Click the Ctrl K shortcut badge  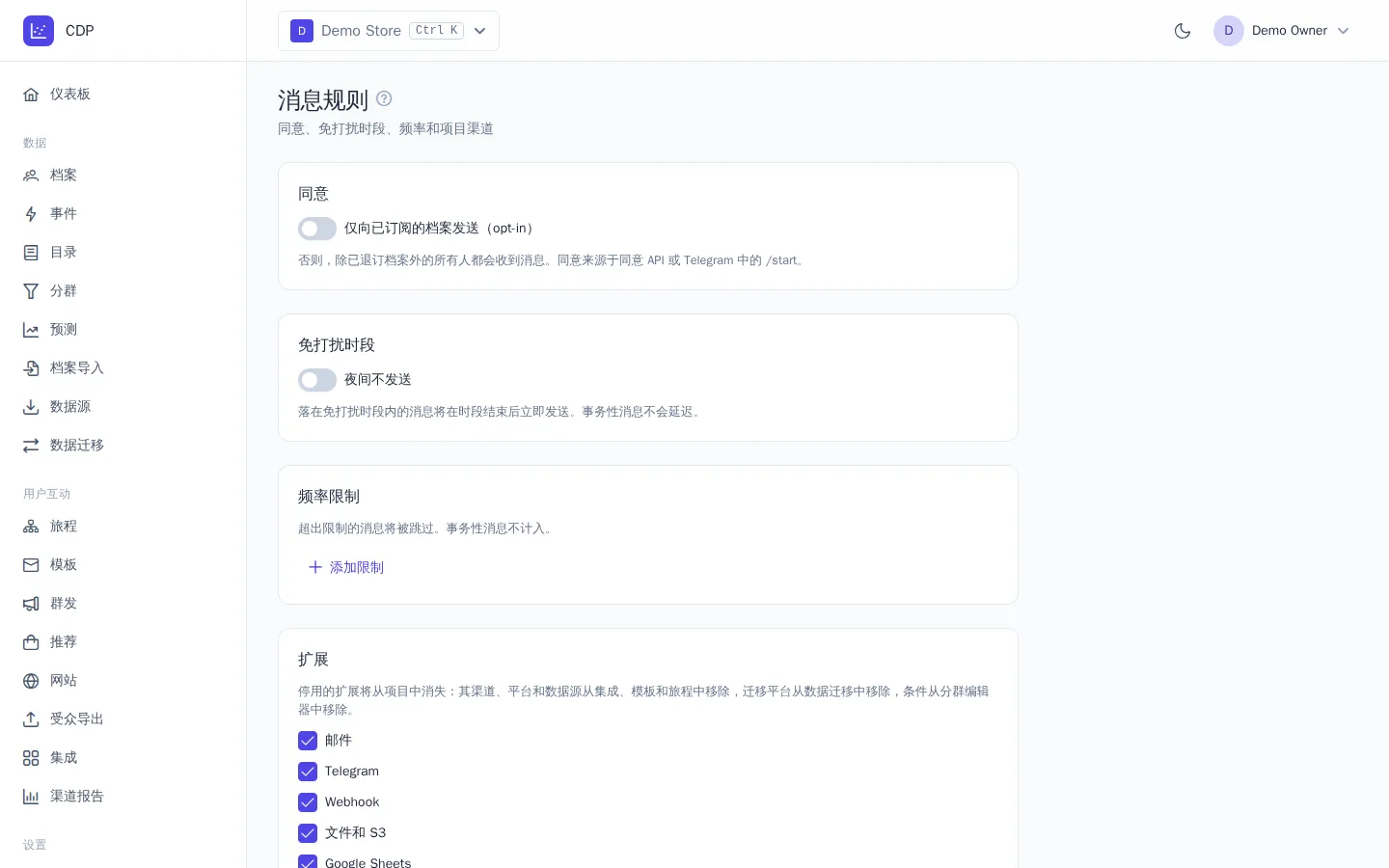tap(437, 31)
